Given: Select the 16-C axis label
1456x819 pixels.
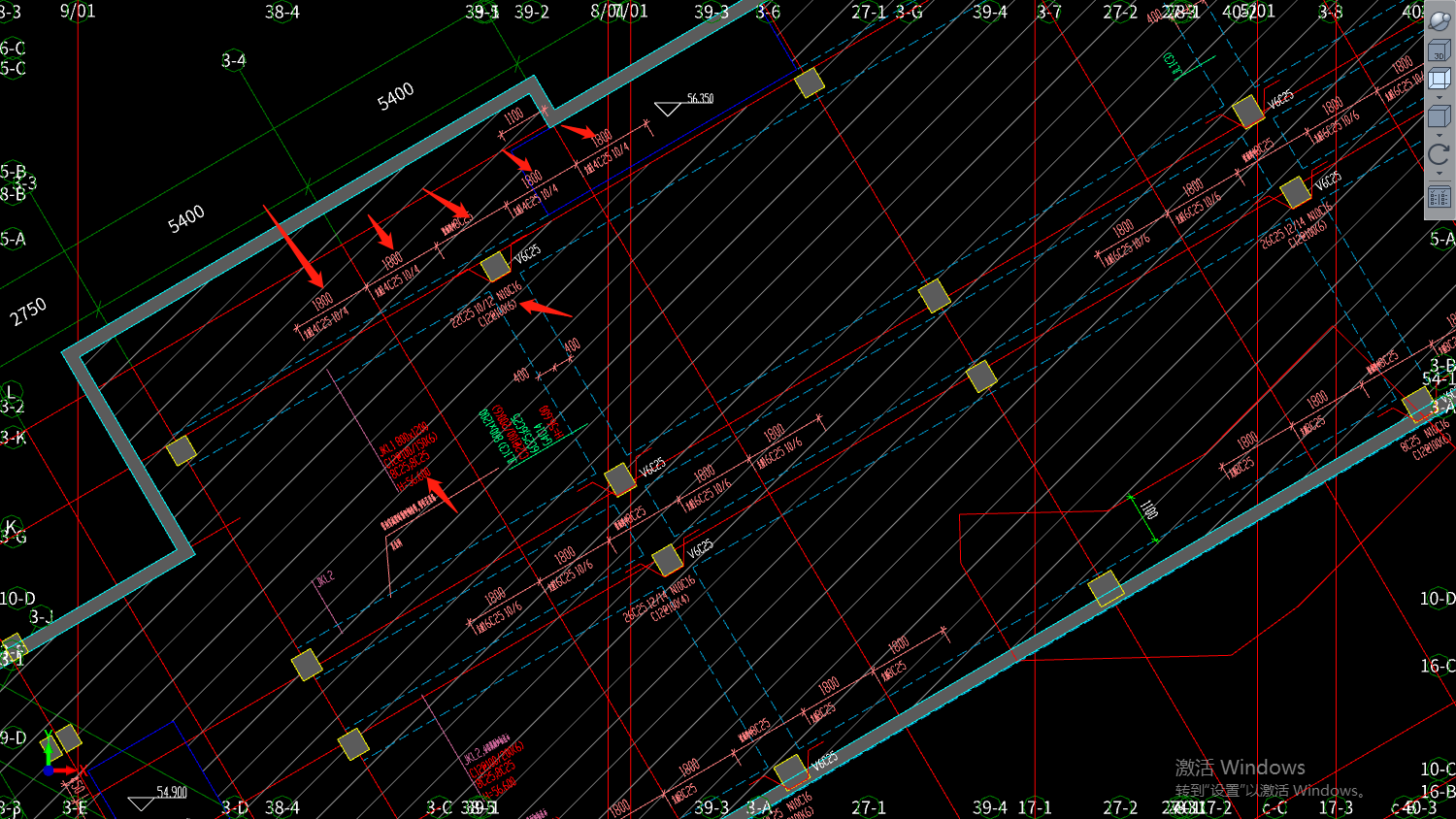Looking at the screenshot, I should [x=1438, y=666].
